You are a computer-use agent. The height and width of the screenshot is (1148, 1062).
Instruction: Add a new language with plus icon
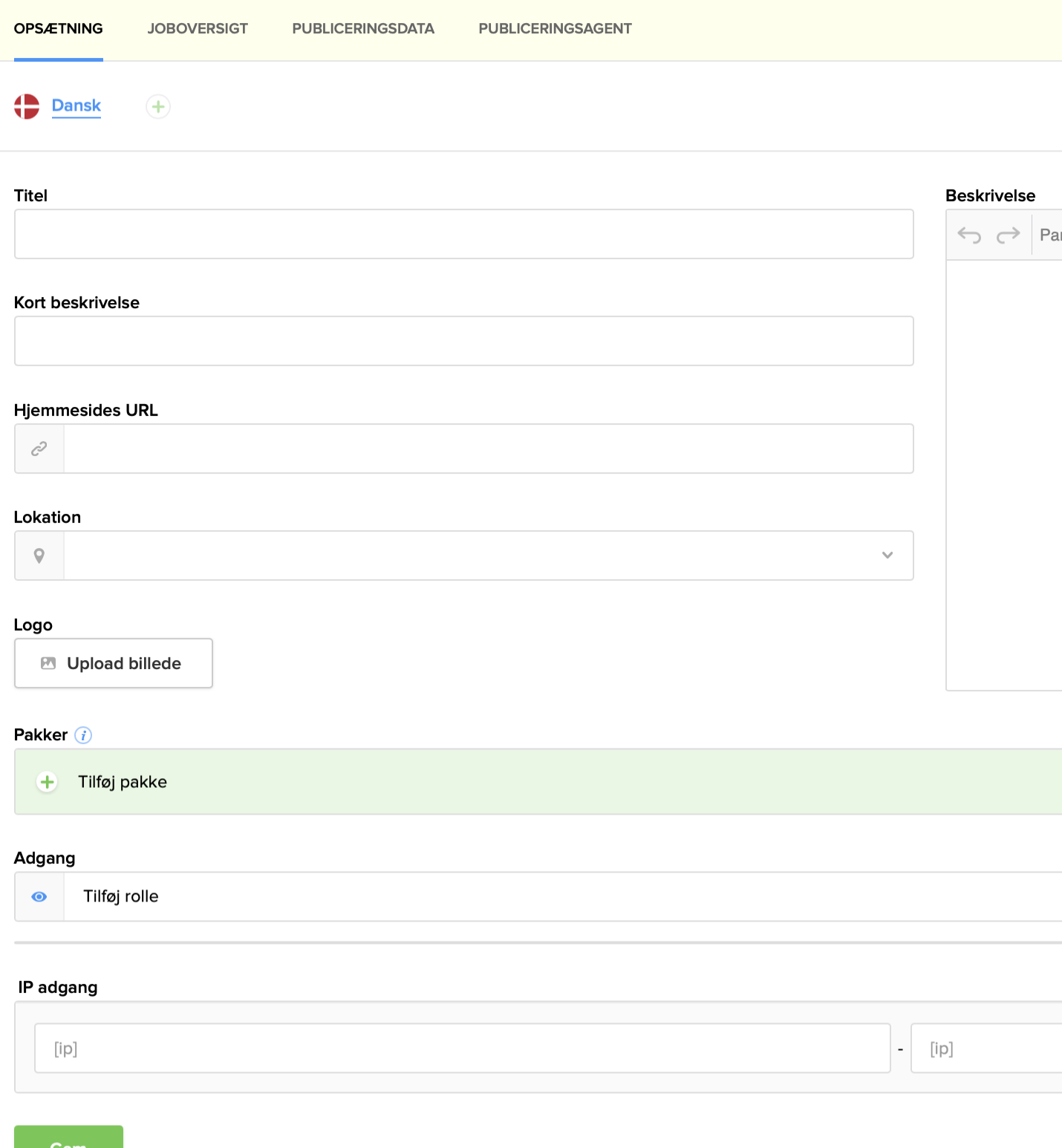tap(158, 107)
